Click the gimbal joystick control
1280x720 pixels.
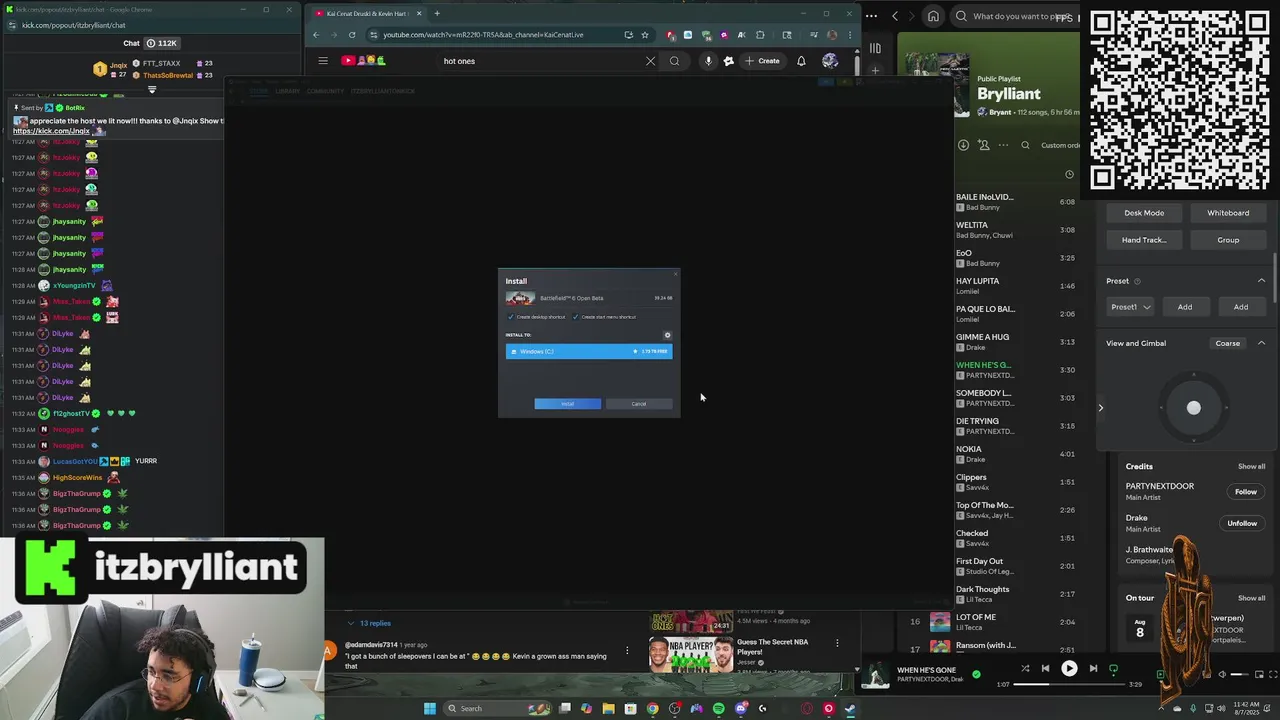coord(1193,408)
